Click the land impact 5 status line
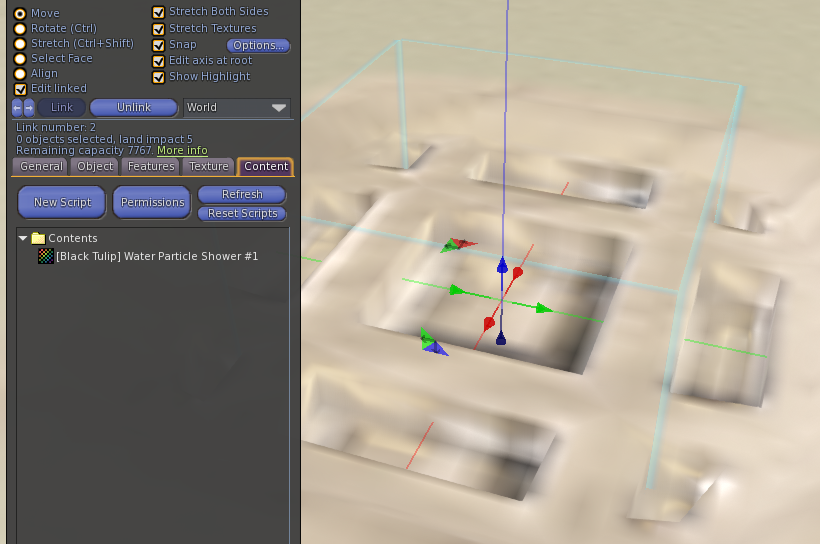This screenshot has height=544, width=820. tap(104, 139)
